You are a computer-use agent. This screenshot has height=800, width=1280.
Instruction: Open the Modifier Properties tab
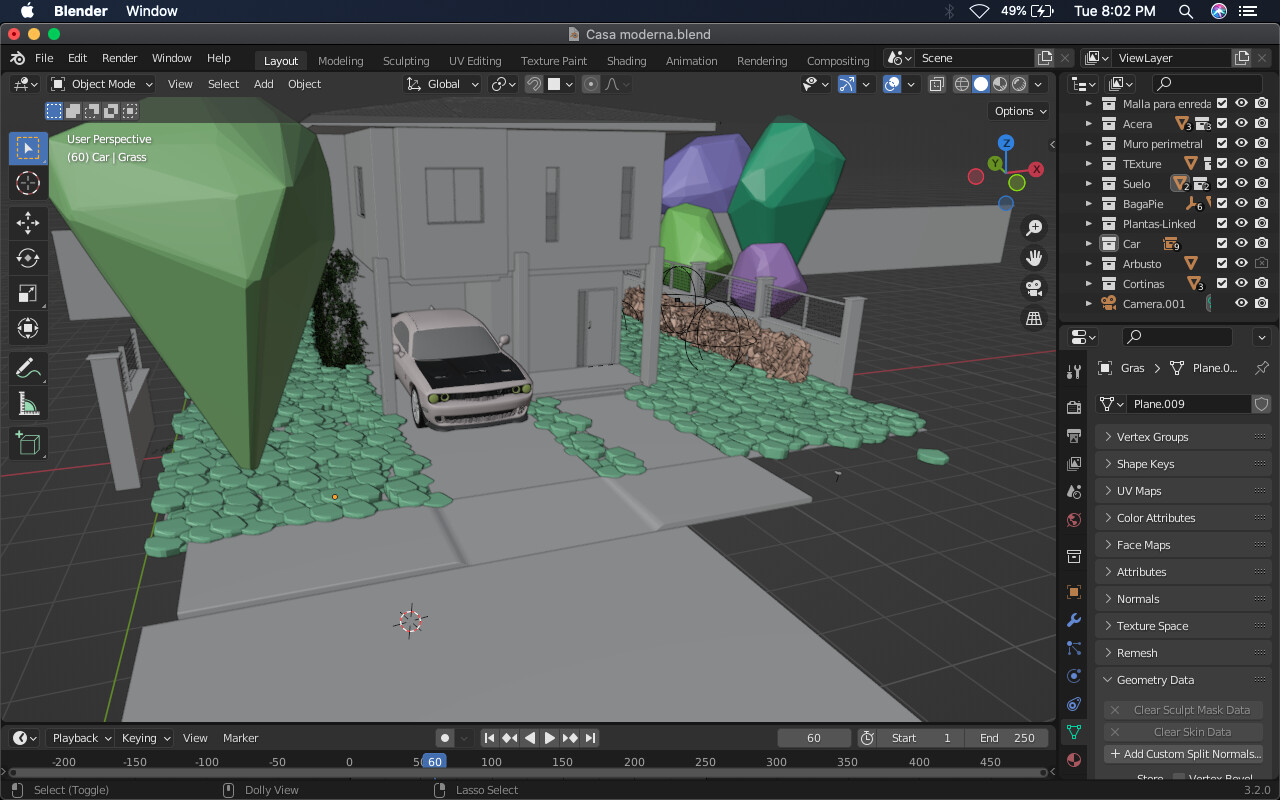tap(1073, 620)
